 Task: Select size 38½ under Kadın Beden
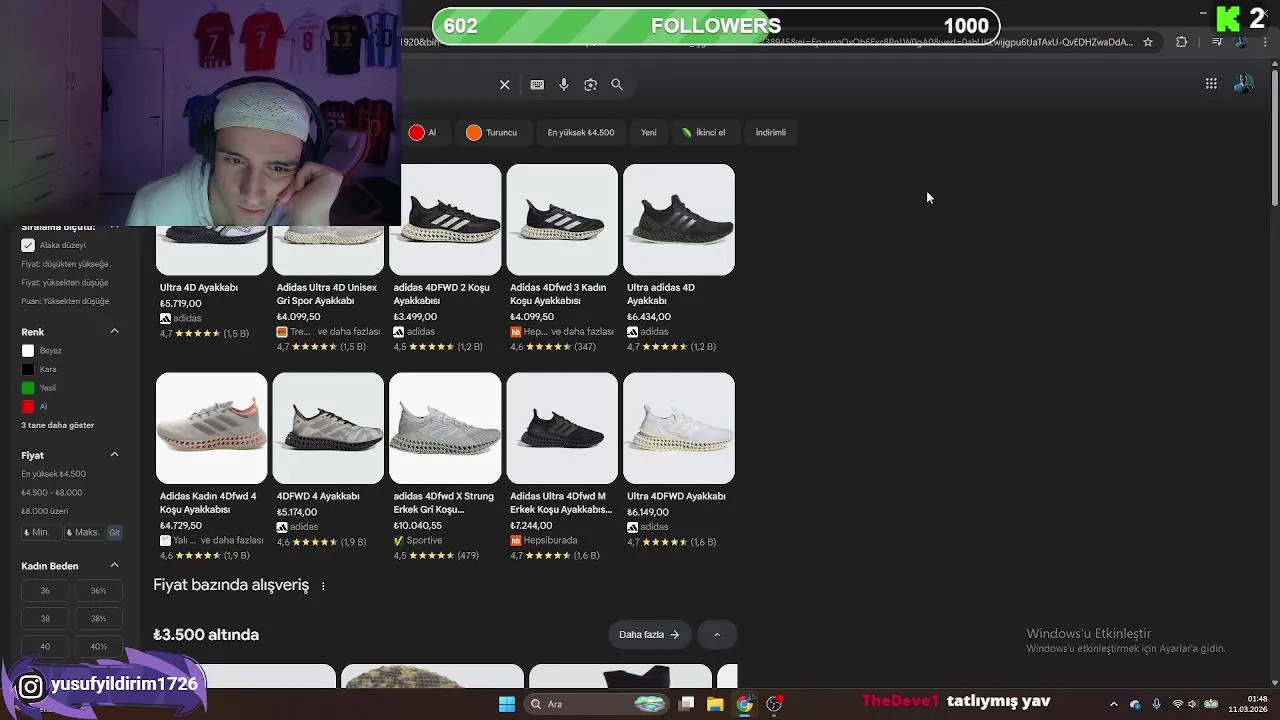(x=99, y=619)
